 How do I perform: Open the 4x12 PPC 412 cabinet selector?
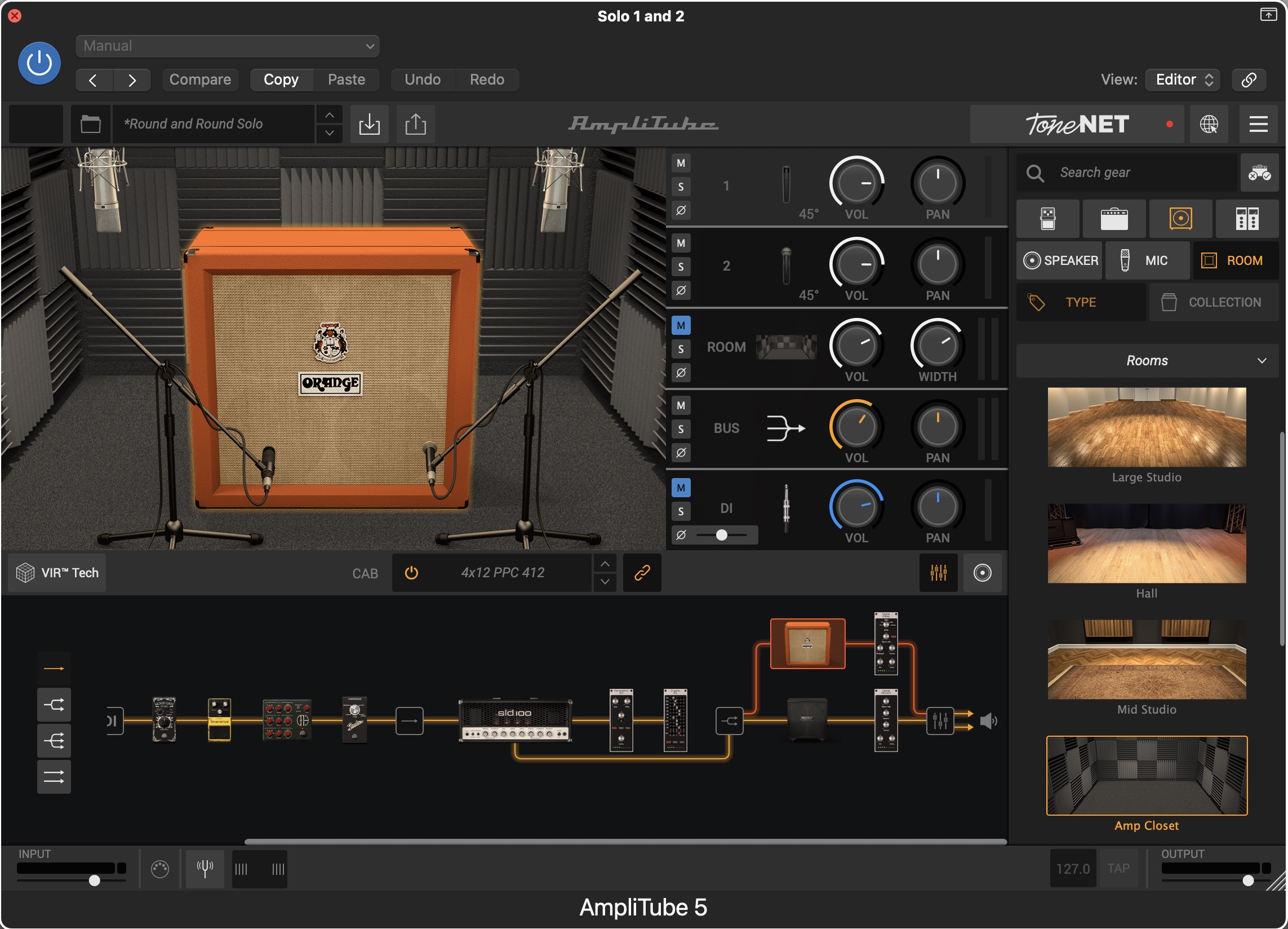pyautogui.click(x=503, y=573)
